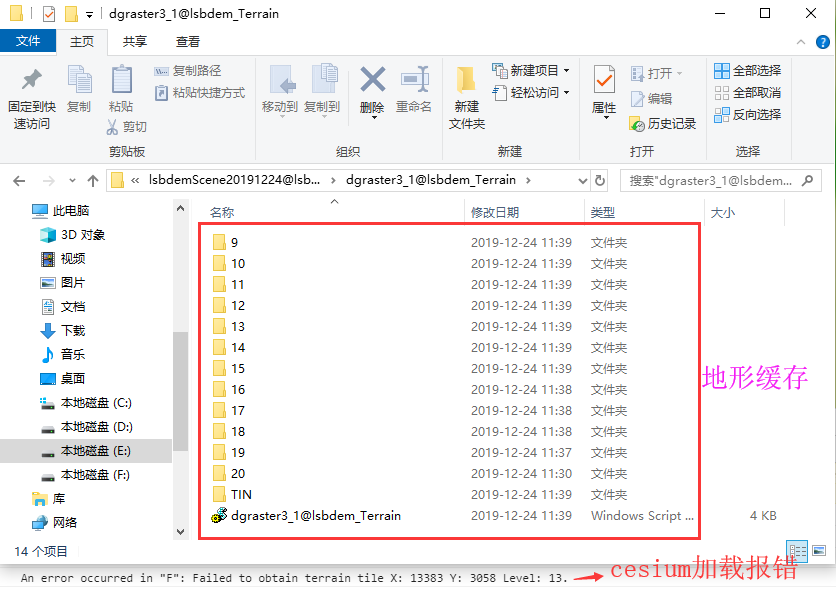Image resolution: width=836 pixels, height=589 pixels.
Task: Expand the hidden breadcrumb path chevrons
Action: (x=135, y=181)
